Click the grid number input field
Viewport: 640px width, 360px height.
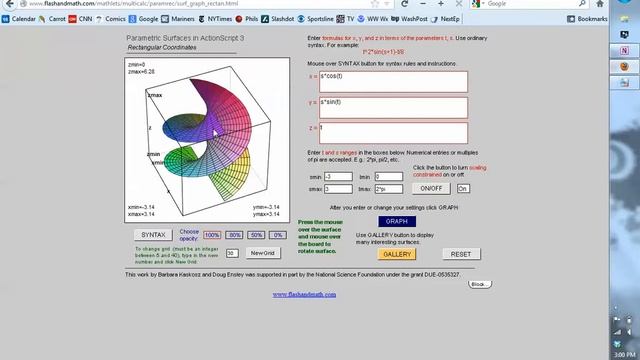click(x=232, y=253)
